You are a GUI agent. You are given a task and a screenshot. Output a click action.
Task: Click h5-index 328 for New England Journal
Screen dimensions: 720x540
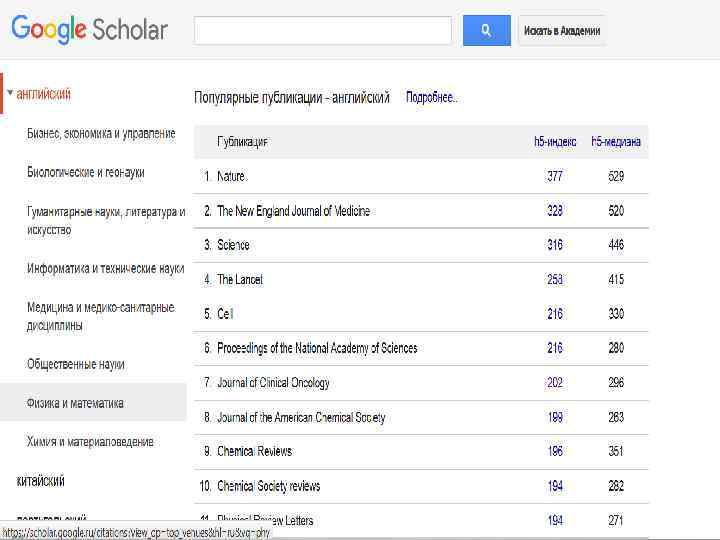pyautogui.click(x=555, y=211)
